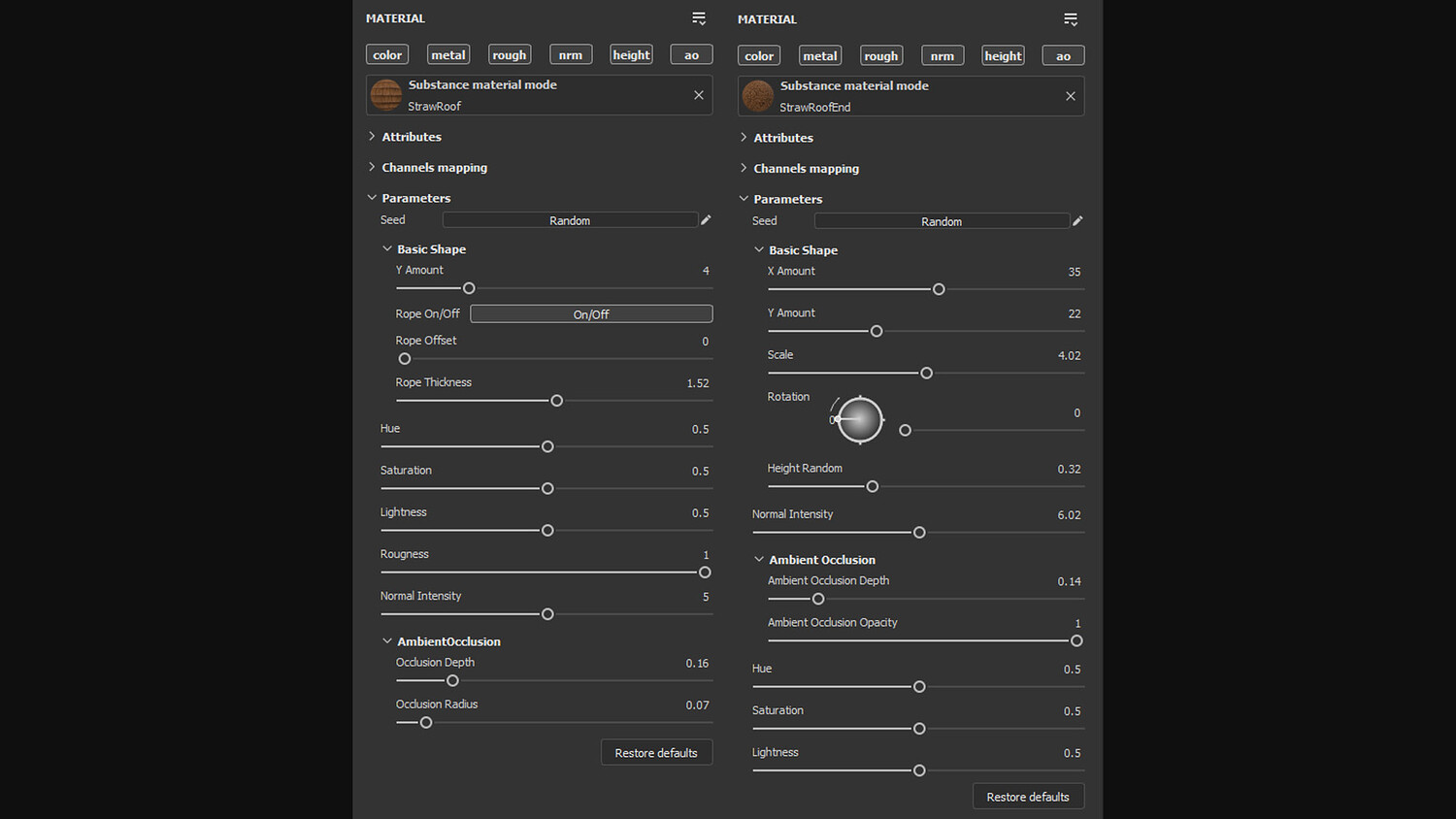Click the StrawRoof material thumbnail
Viewport: 1456px width, 819px height.
point(386,95)
